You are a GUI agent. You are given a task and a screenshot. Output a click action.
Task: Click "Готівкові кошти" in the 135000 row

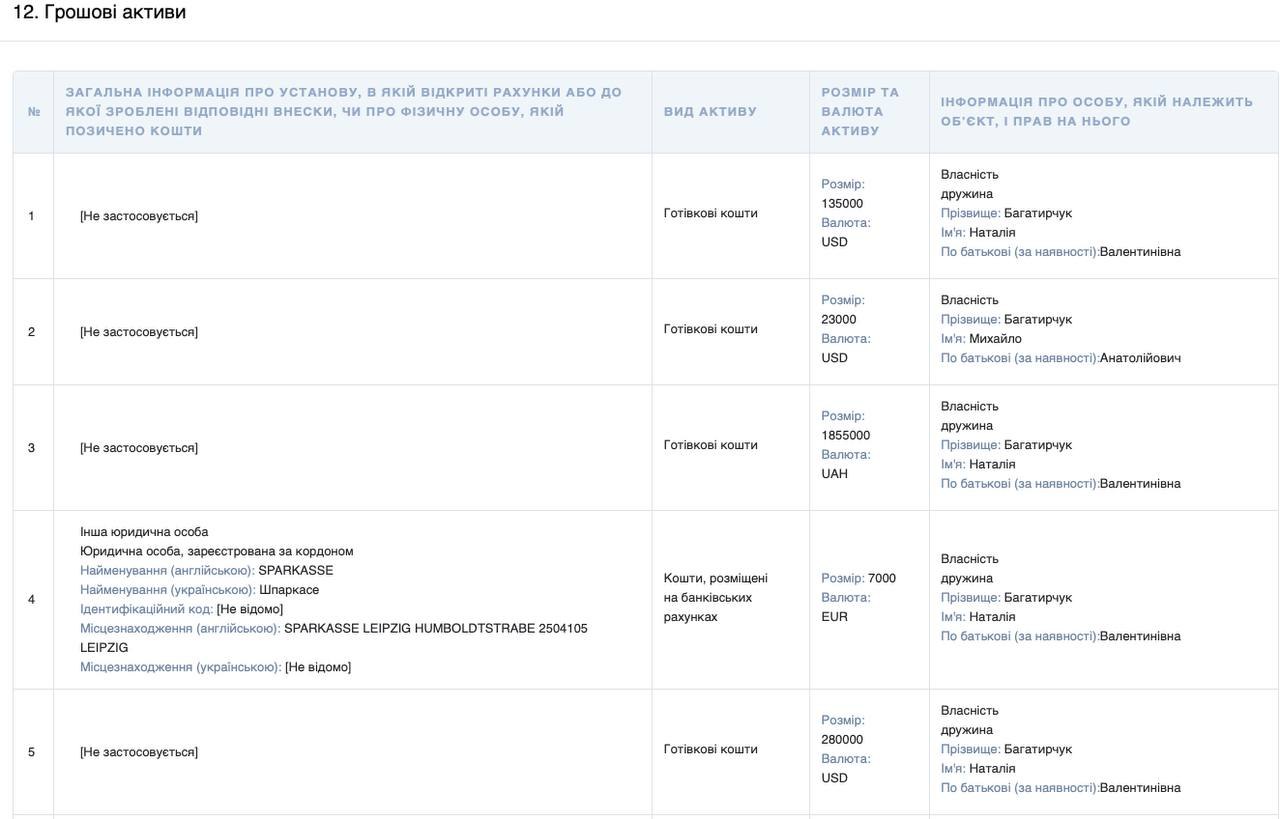711,213
